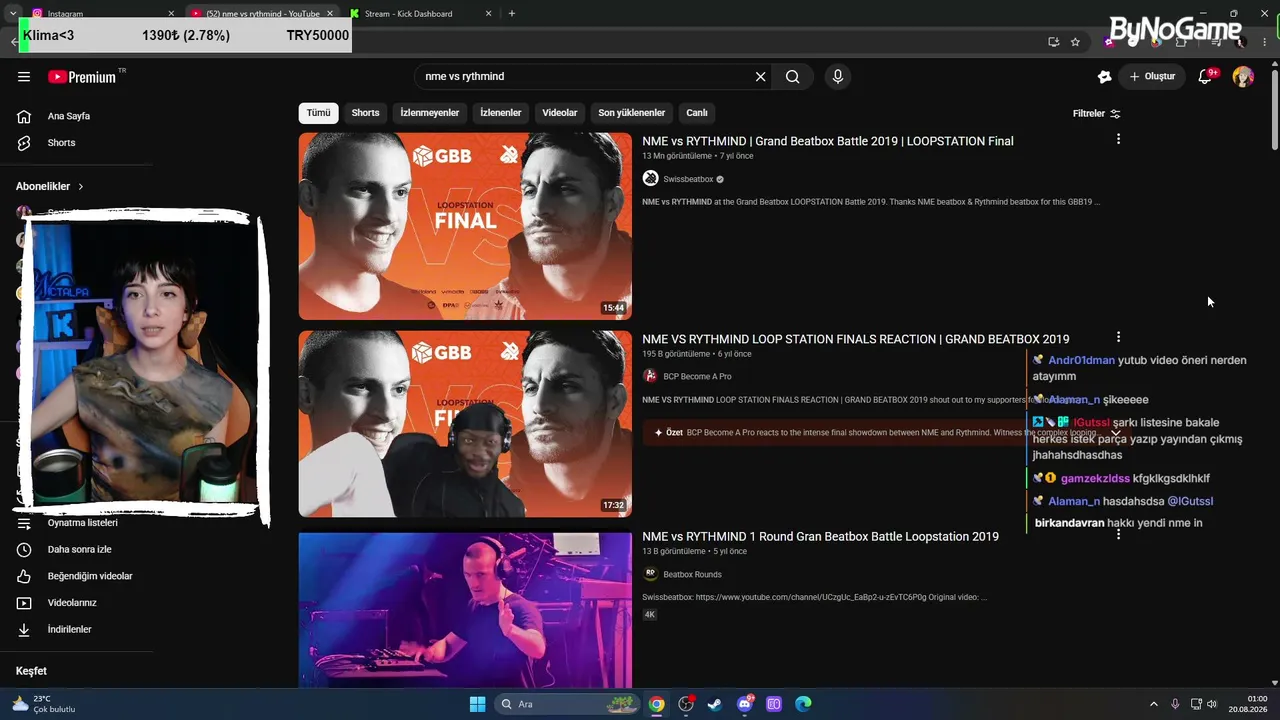This screenshot has height=720, width=1280.
Task: Open Steam from the taskbar
Action: click(714, 704)
